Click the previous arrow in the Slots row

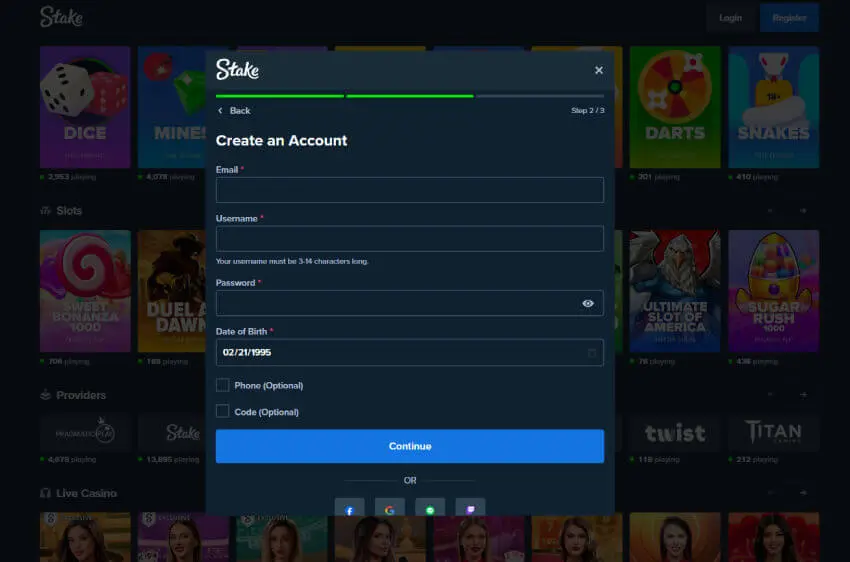tap(770, 210)
